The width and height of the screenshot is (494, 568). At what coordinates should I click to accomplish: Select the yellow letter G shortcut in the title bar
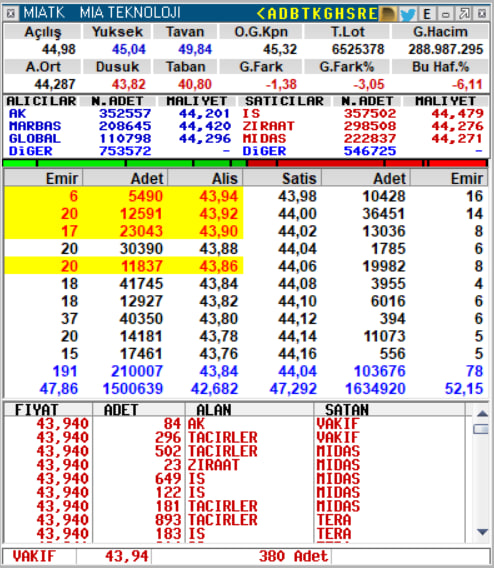point(327,14)
